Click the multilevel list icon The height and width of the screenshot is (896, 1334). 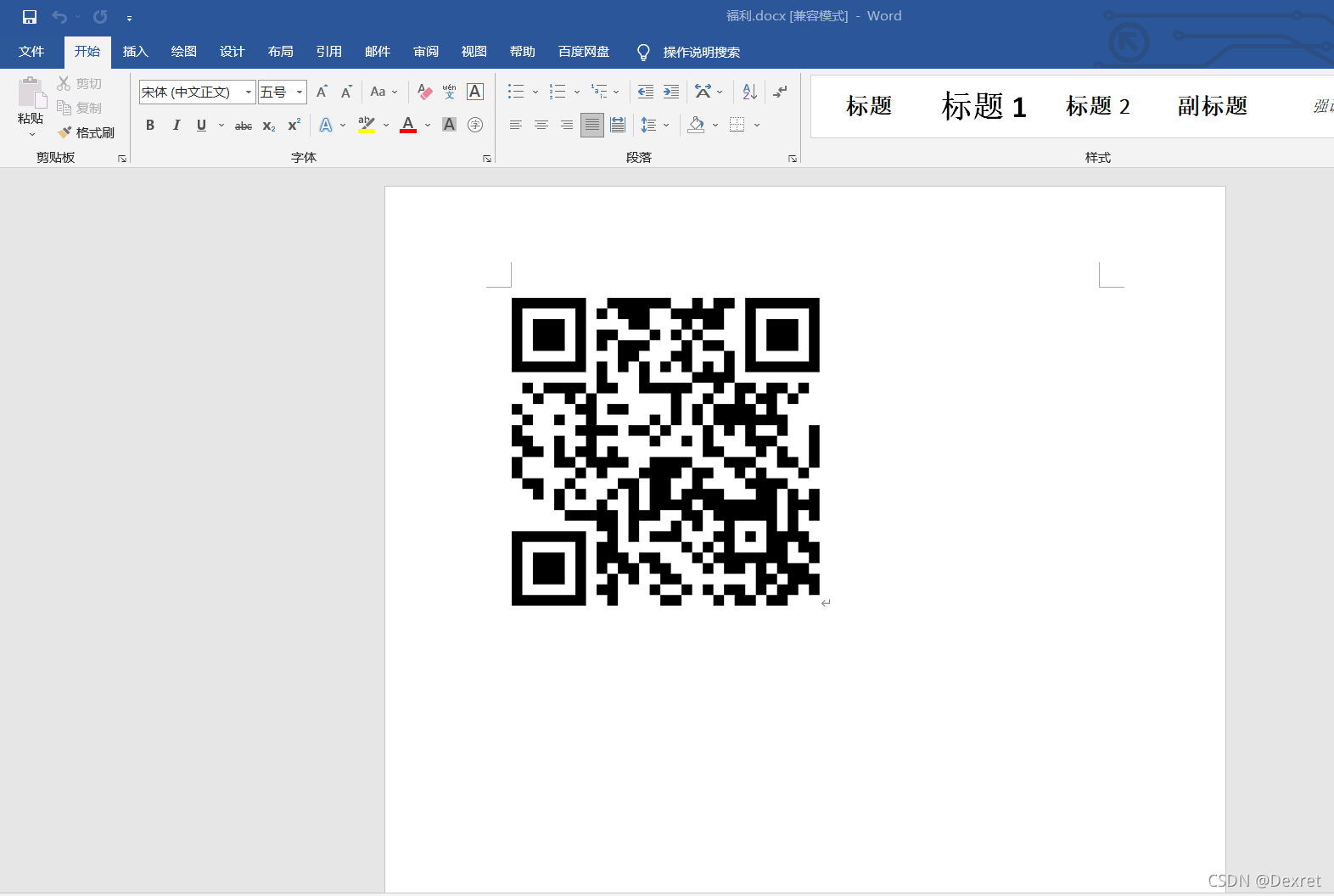click(x=599, y=92)
